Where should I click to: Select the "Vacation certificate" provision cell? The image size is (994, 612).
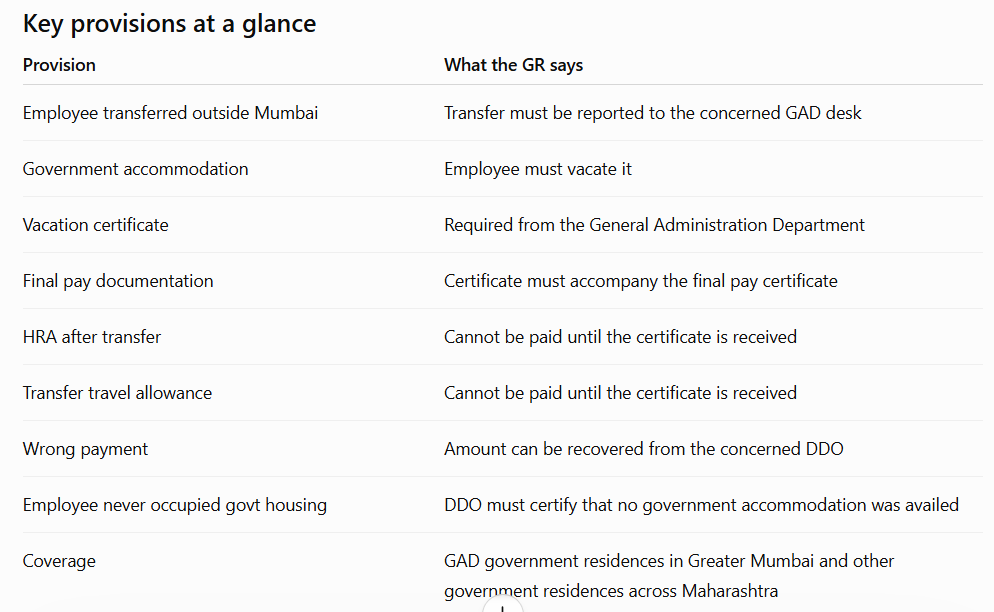tap(96, 225)
